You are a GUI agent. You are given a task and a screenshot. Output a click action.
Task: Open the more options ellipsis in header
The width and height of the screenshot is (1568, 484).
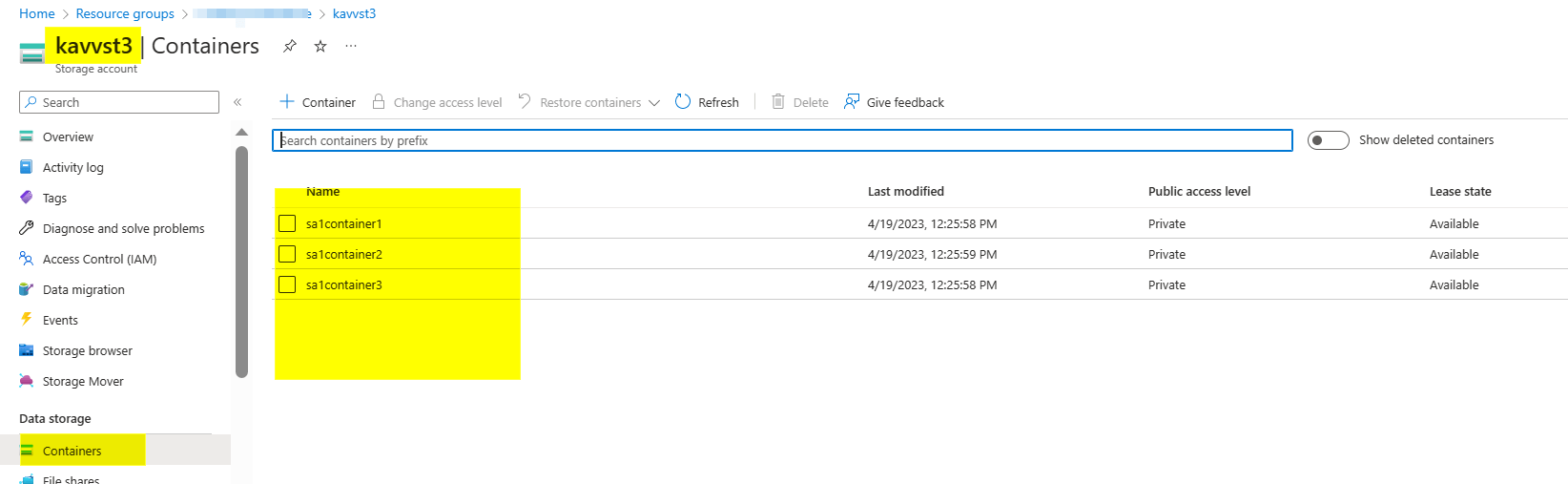[351, 46]
